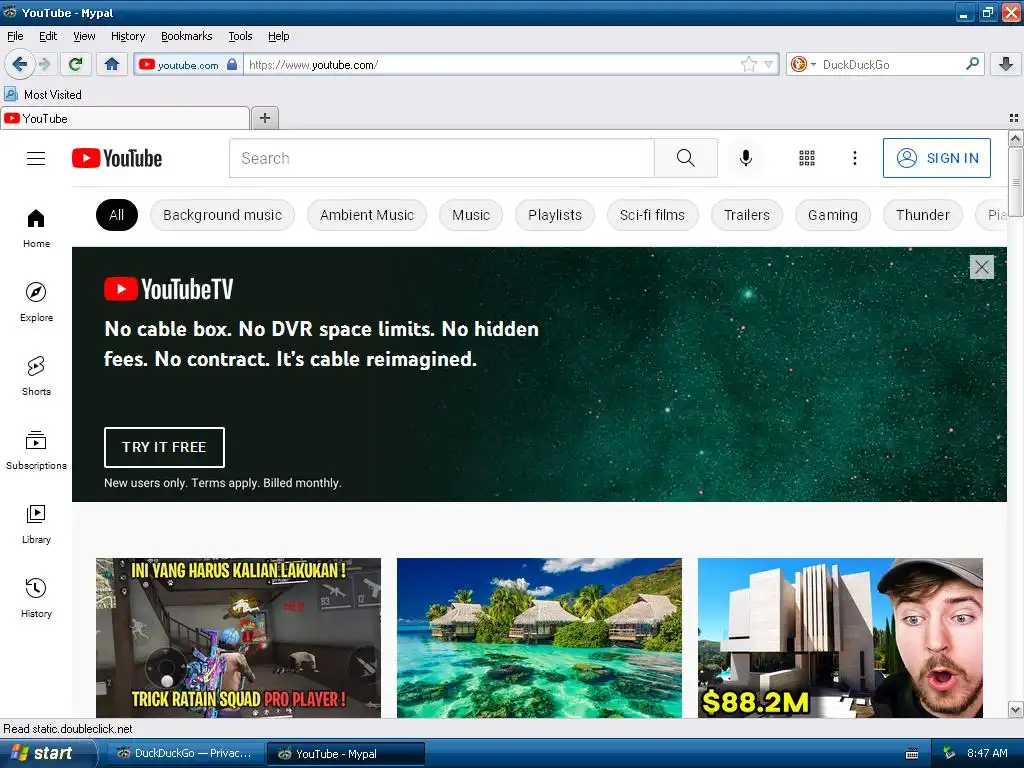Screen dimensions: 1024x768
Task: Go to the browser home page
Action: coord(112,64)
